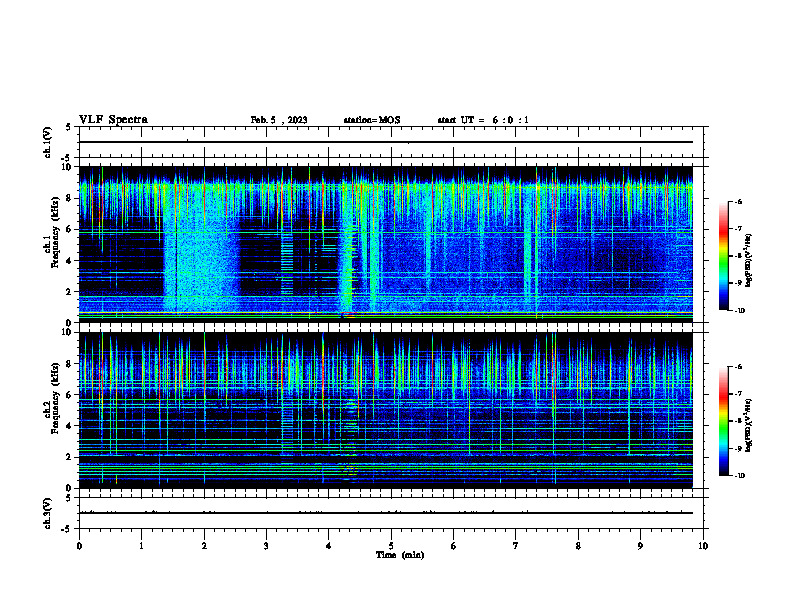Click time axis tick label "7"
Screen dimensions: 792x612
point(516,546)
